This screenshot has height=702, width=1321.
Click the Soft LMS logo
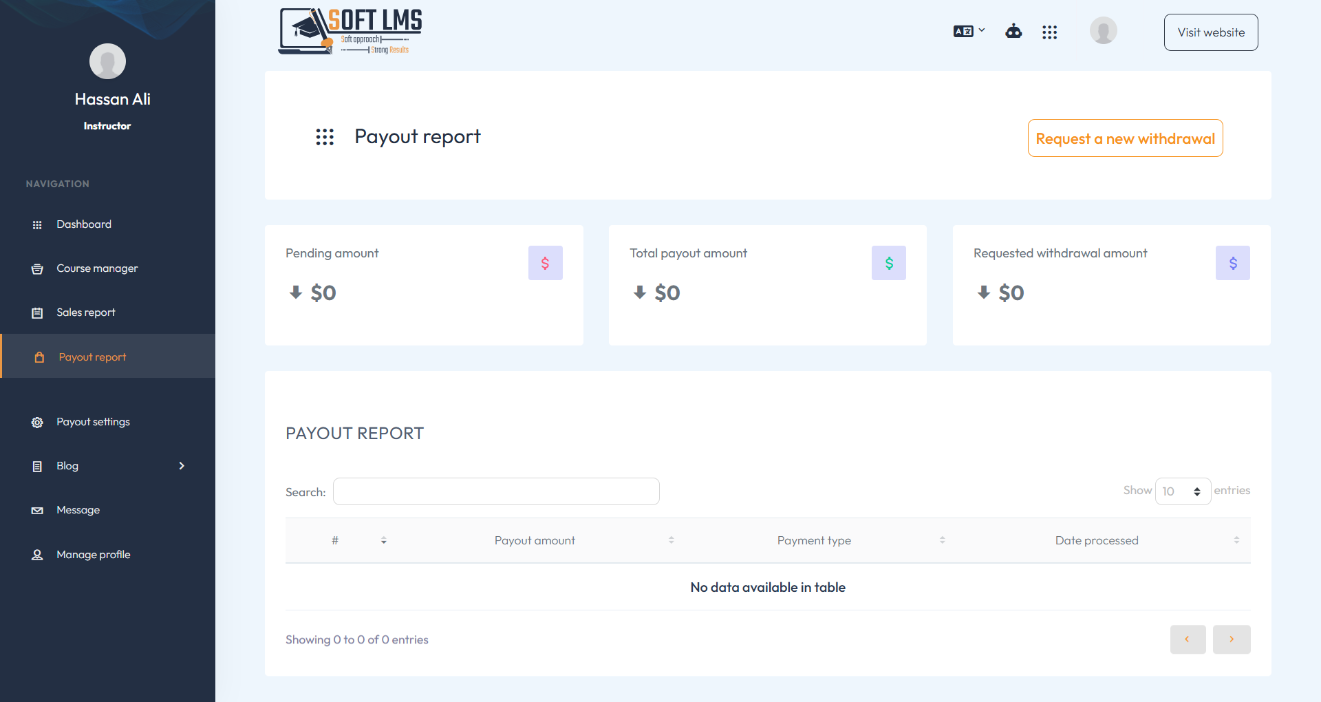351,31
